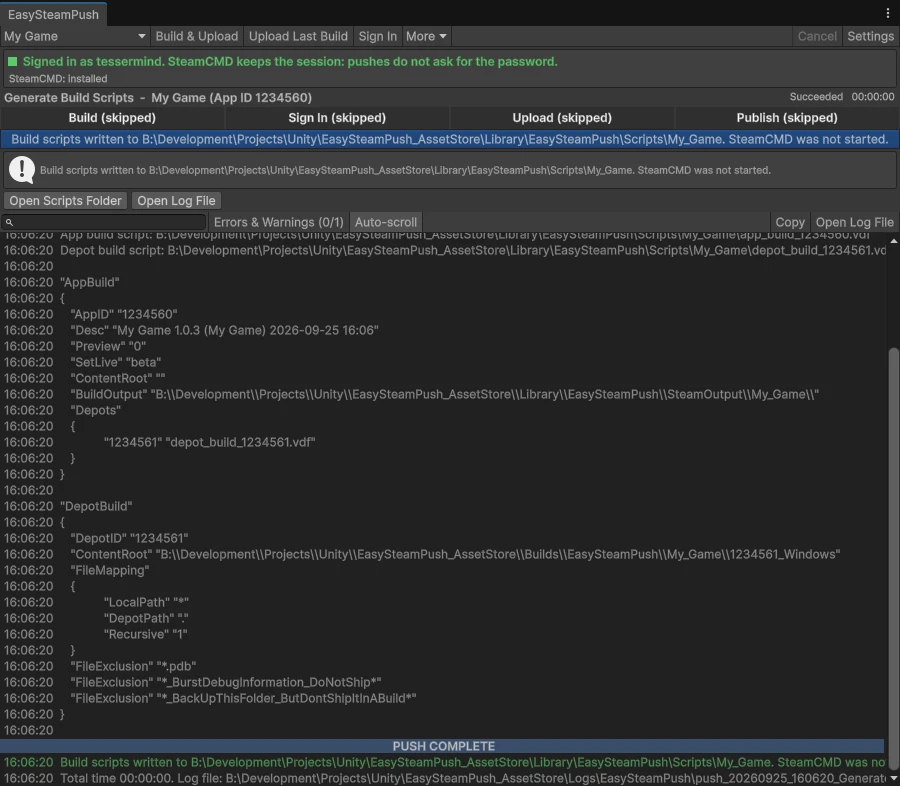Click the log scrollbar down arrow
This screenshot has height=786, width=900.
(x=894, y=779)
